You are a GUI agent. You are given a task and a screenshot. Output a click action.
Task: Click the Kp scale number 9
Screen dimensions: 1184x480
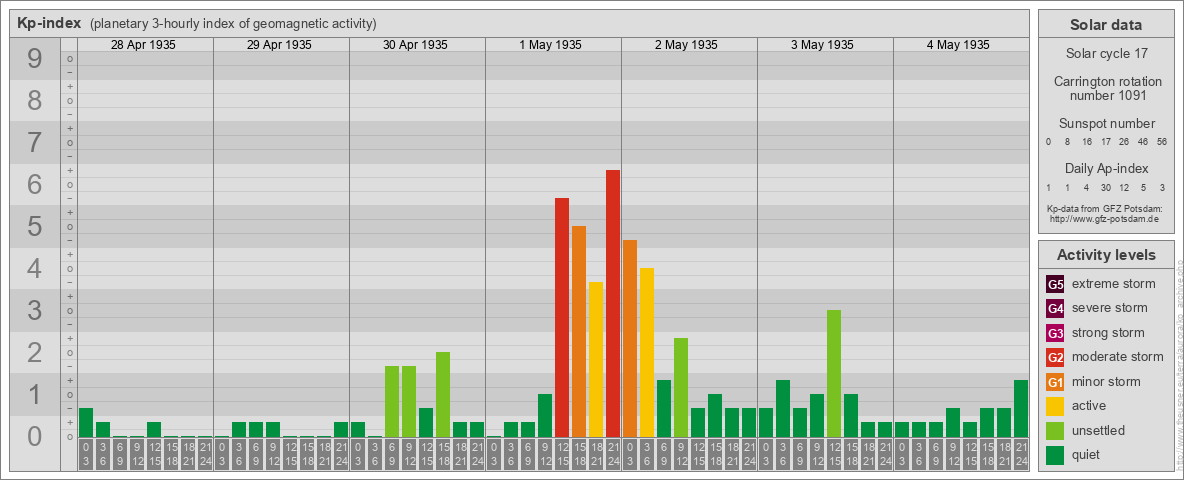click(x=35, y=59)
